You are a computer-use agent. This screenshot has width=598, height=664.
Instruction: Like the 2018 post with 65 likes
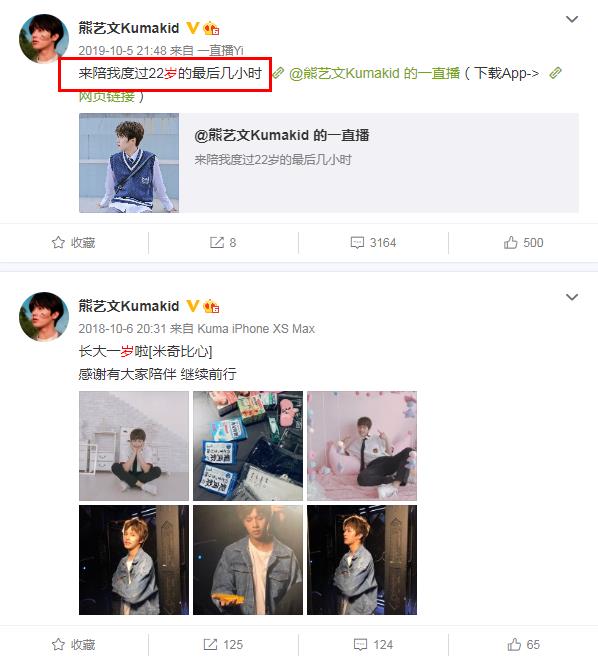coord(514,644)
